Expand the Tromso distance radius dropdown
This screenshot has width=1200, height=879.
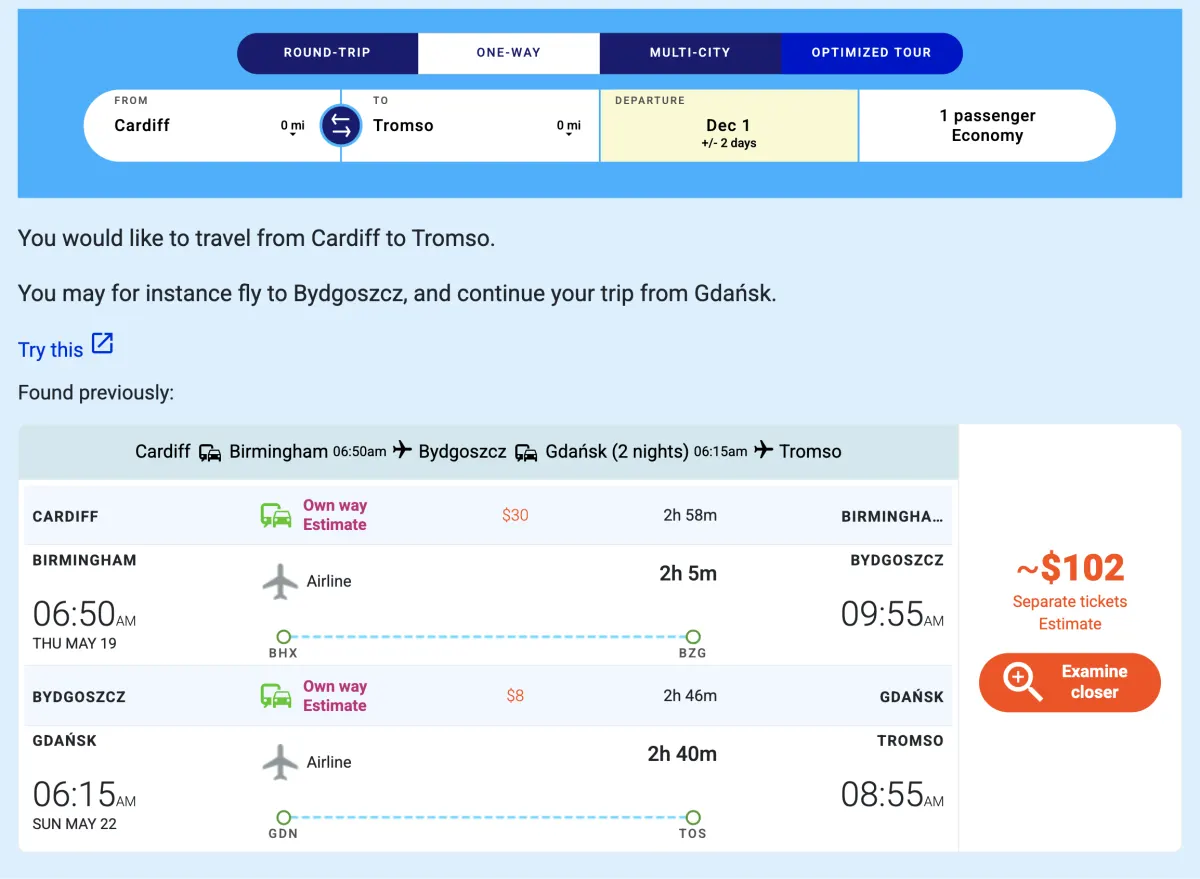(568, 127)
